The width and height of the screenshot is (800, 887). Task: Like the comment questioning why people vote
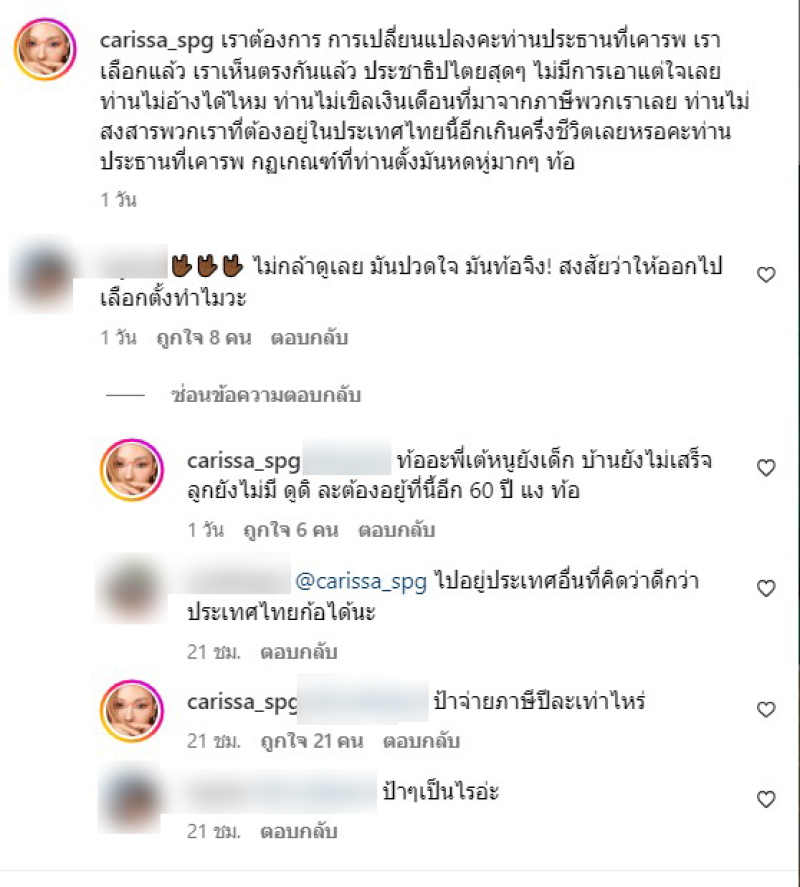[x=765, y=275]
